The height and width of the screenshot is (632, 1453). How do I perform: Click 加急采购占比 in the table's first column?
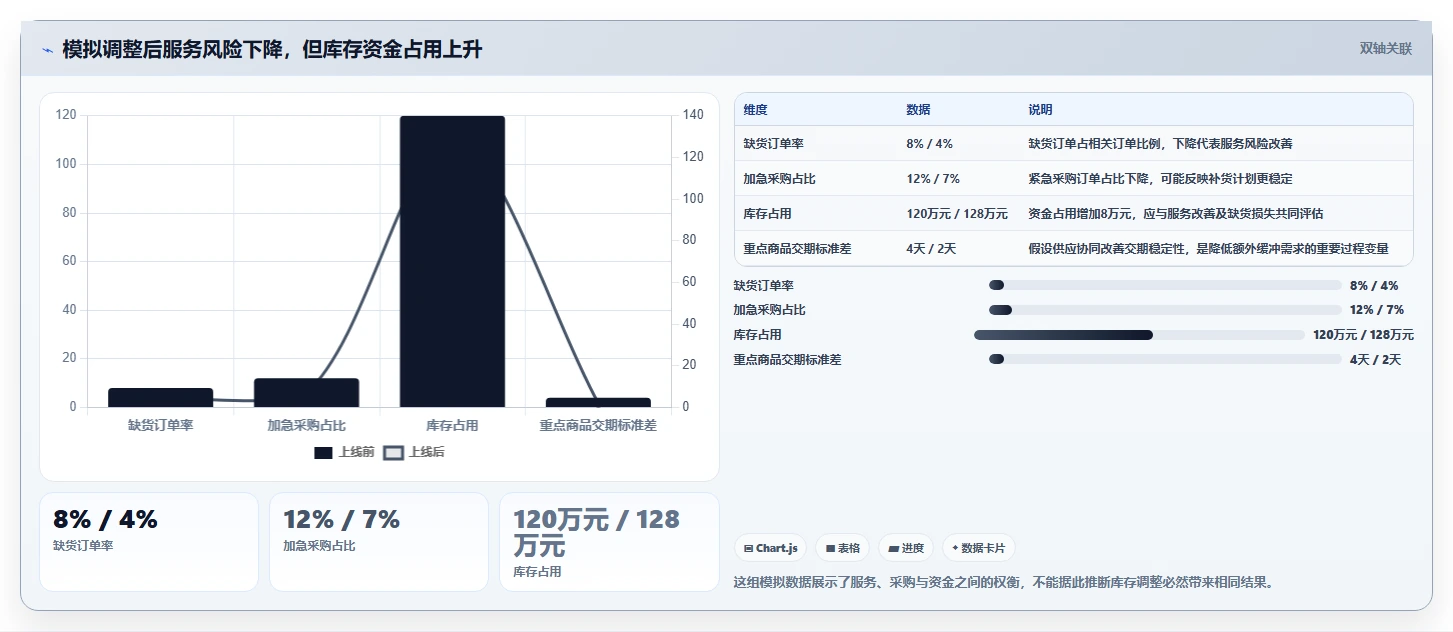[x=780, y=179]
